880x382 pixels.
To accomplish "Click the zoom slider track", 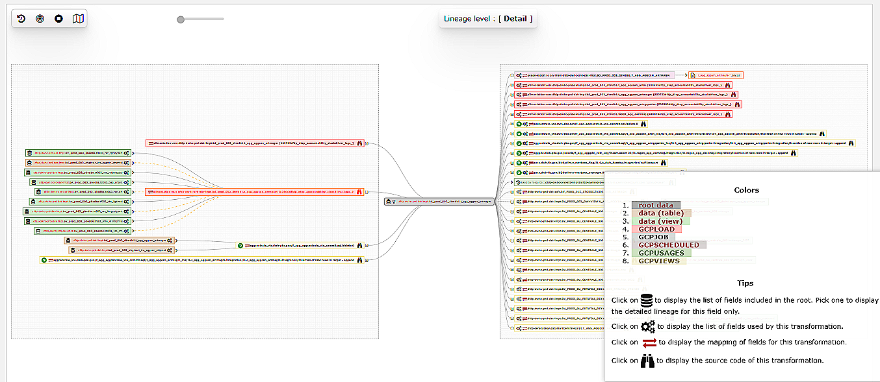I will point(201,20).
